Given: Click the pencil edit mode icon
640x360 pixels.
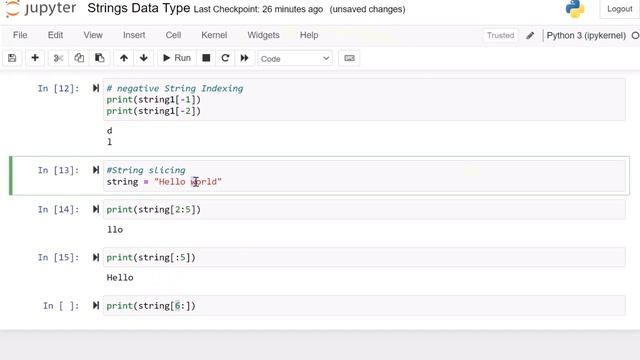Looking at the screenshot, I should (x=530, y=36).
